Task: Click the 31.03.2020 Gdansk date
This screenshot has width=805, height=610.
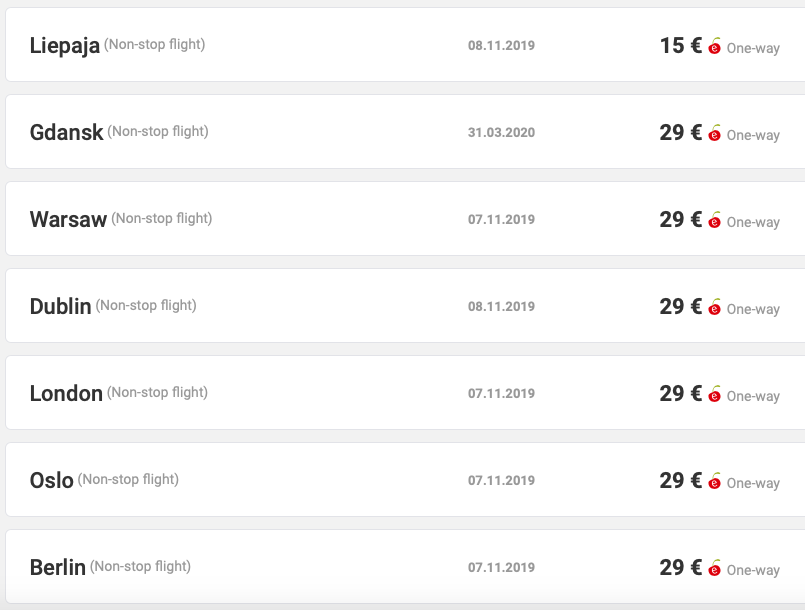Action: [x=501, y=132]
